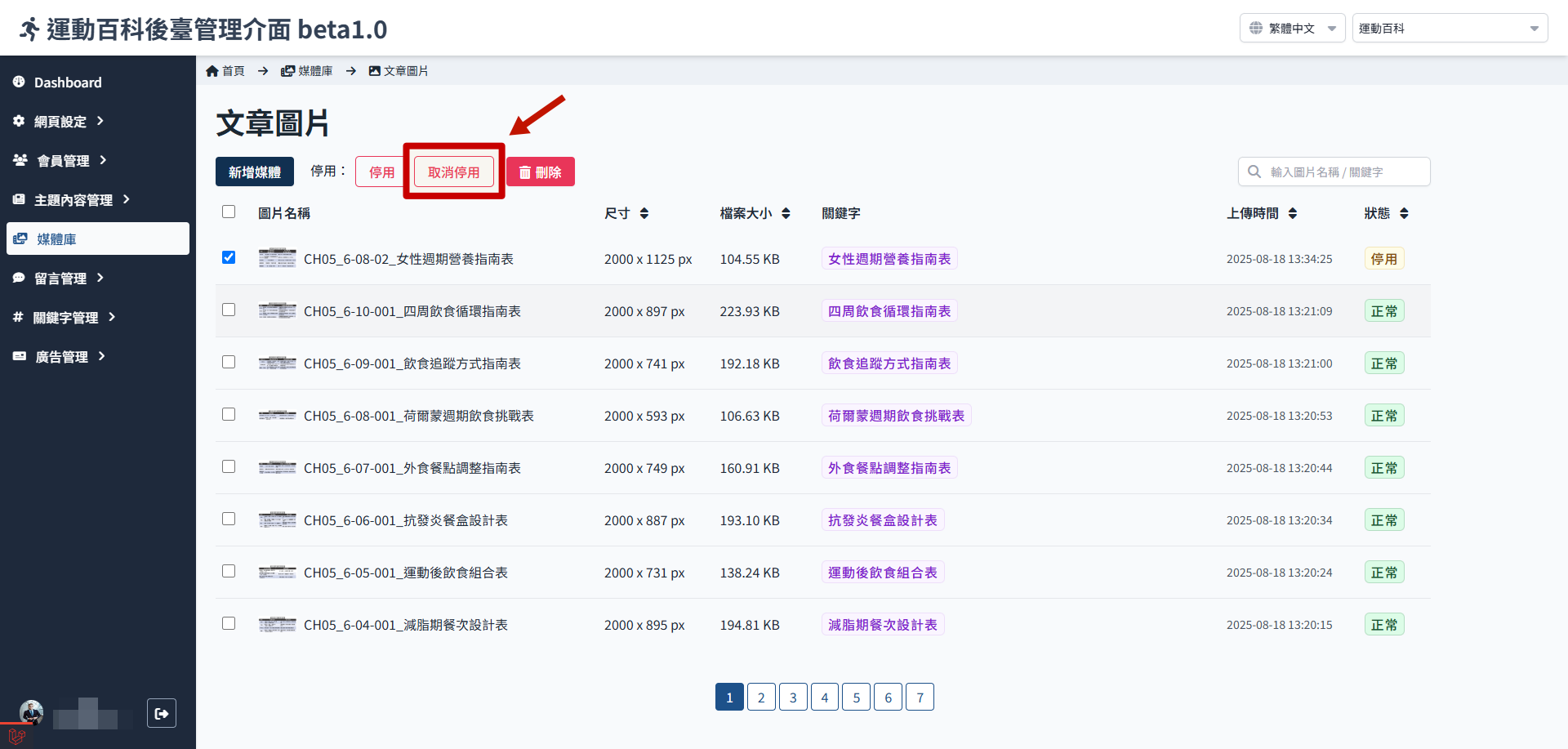Expand the 會員管理 submenu chevron

point(103,160)
